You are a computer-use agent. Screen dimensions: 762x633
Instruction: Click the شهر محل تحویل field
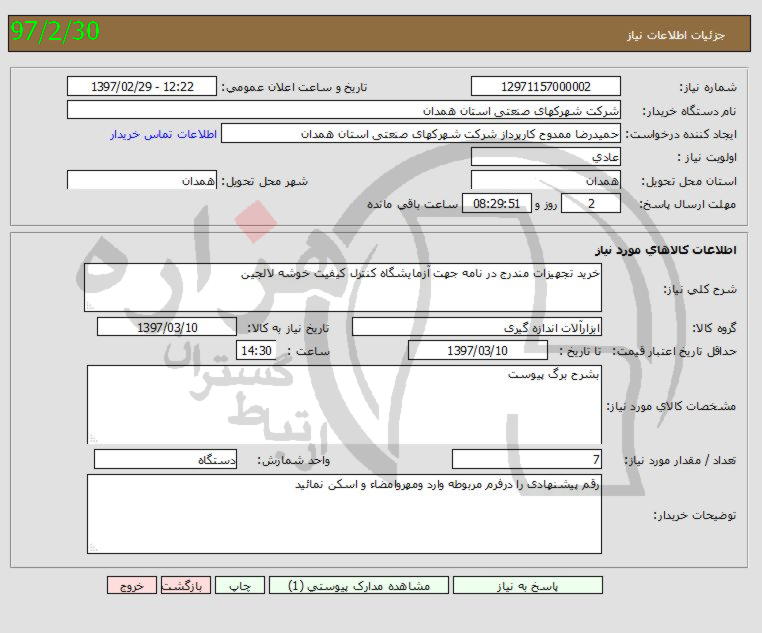tap(143, 181)
